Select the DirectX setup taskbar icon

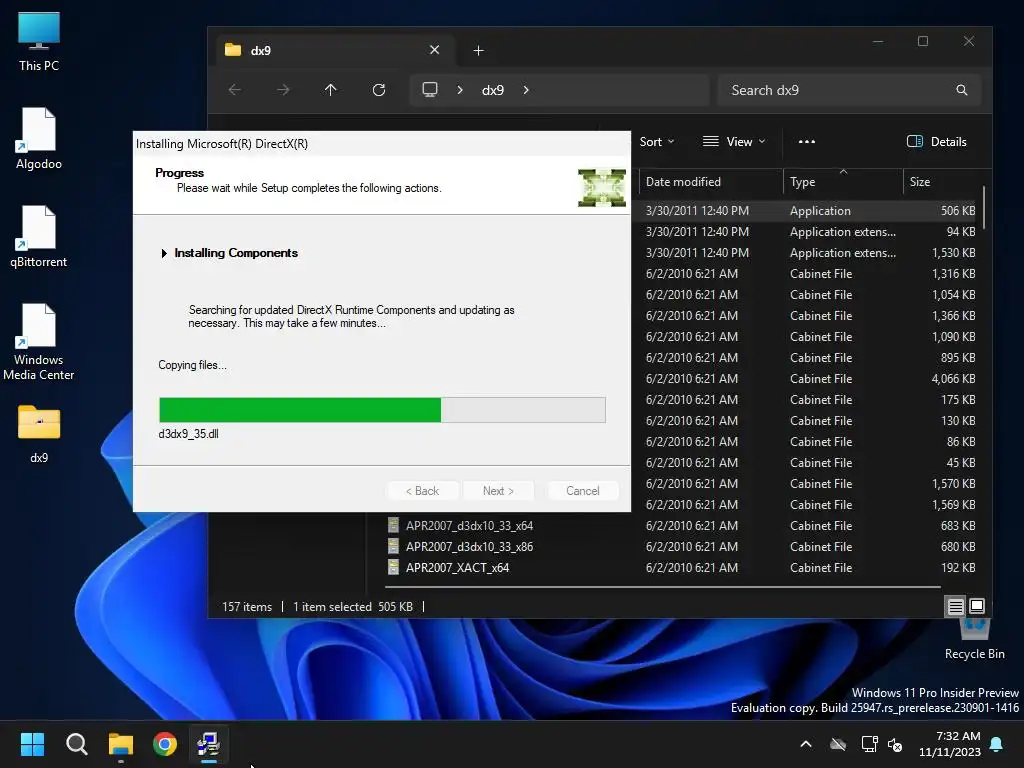point(208,744)
